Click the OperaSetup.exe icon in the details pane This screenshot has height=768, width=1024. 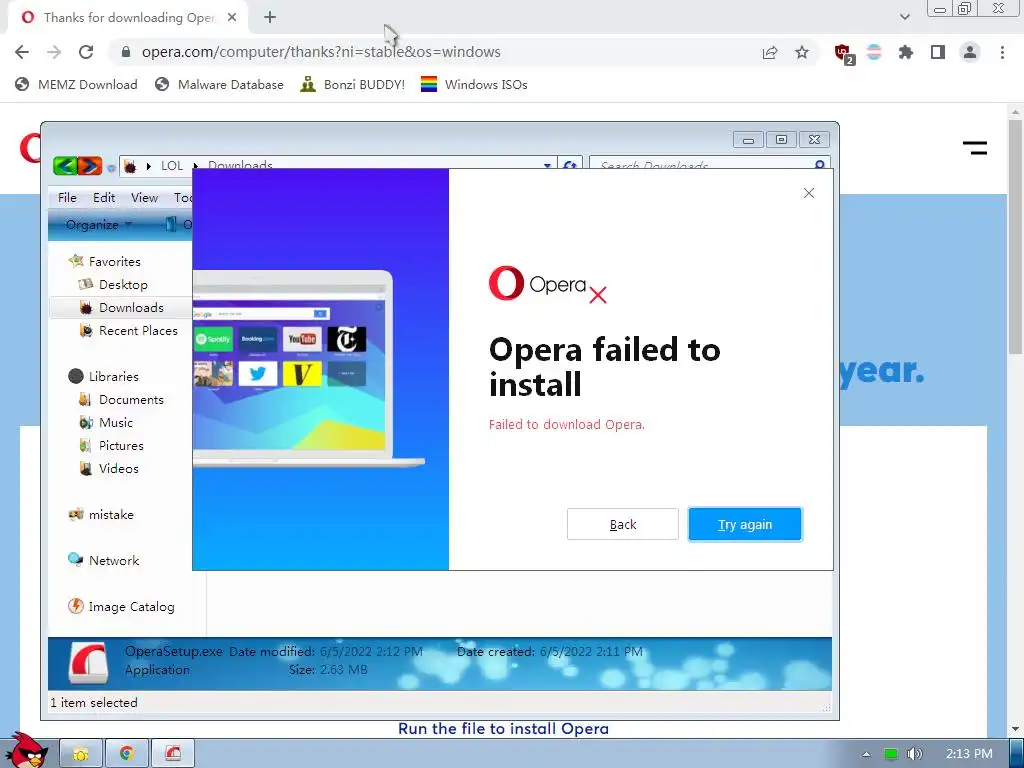click(88, 663)
